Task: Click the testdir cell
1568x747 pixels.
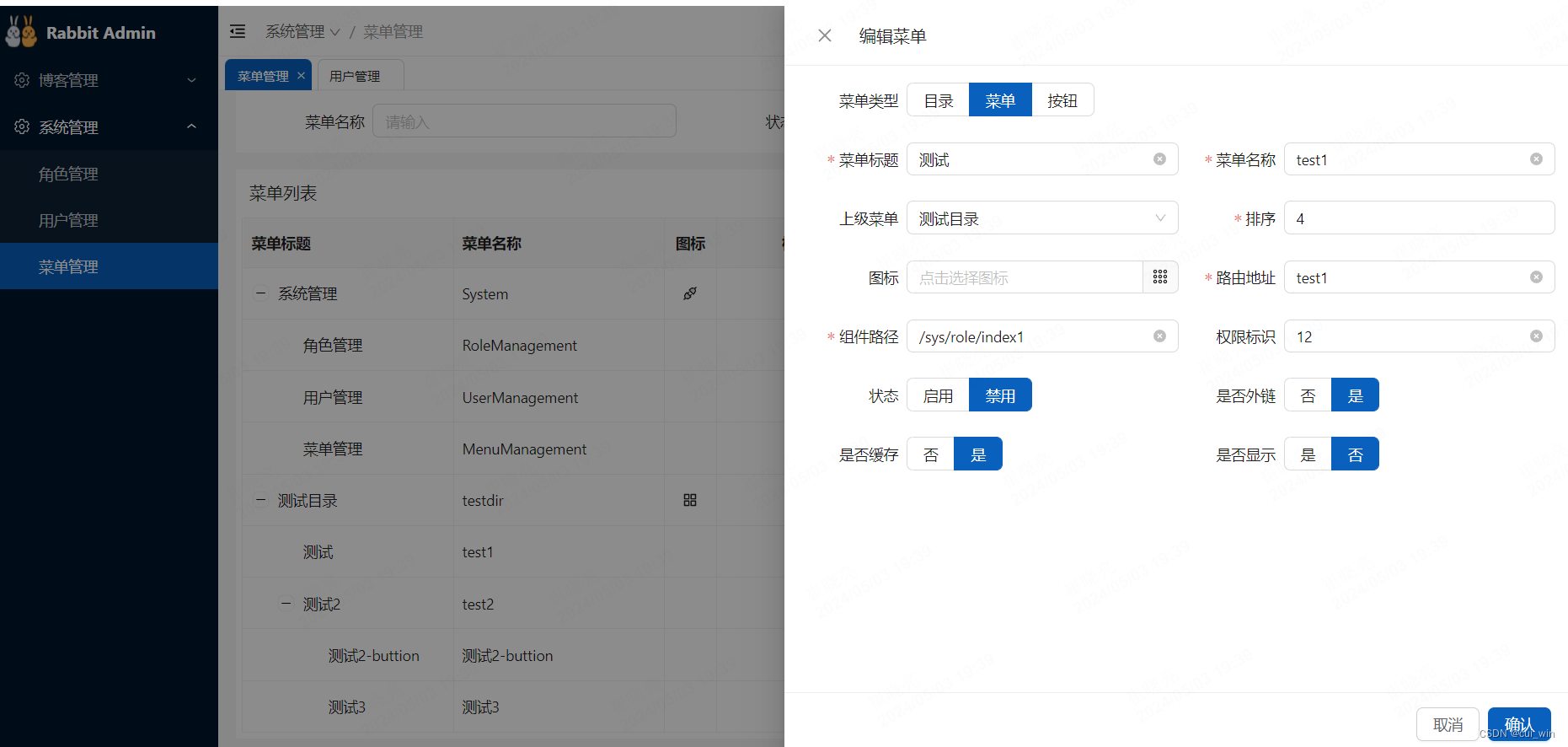Action: click(559, 500)
